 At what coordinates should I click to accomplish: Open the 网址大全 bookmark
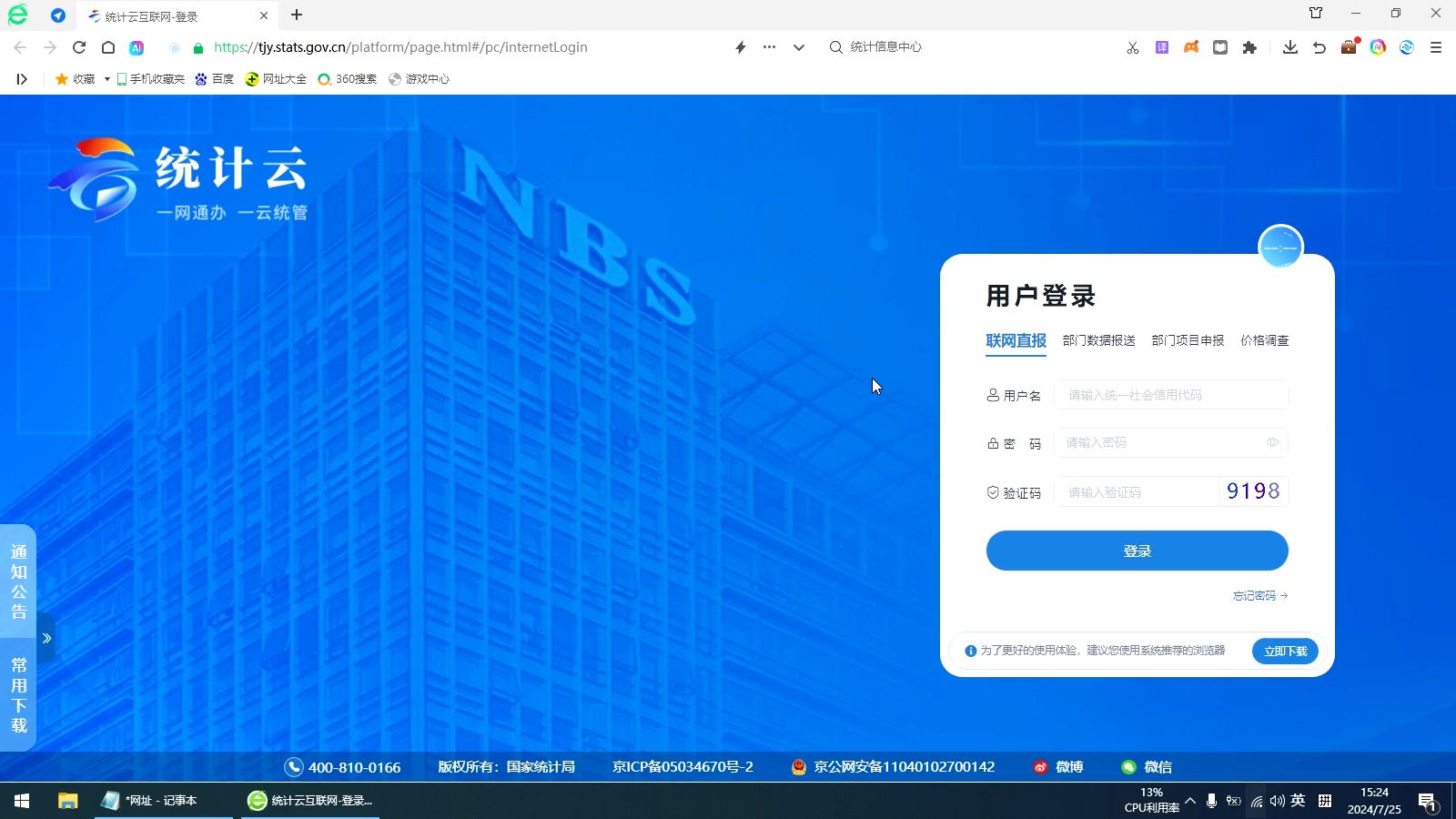276,79
